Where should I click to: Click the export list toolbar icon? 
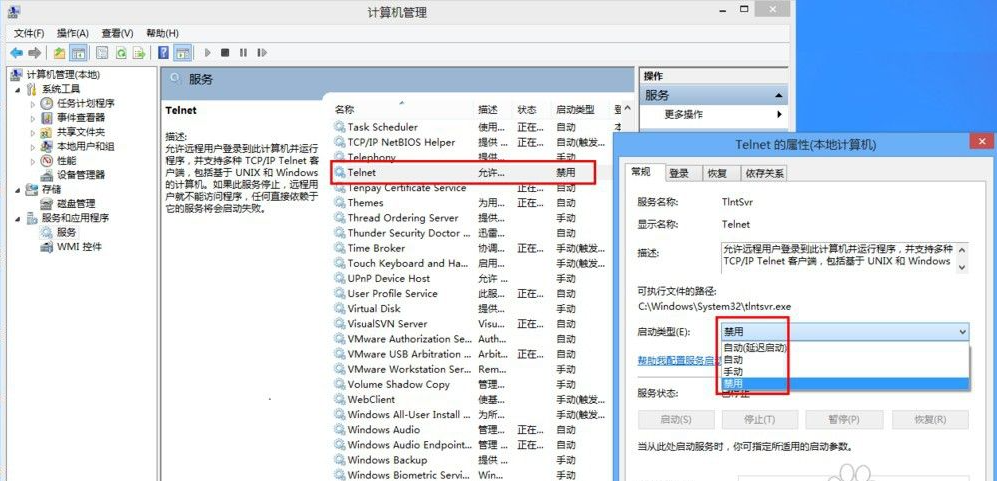point(140,52)
